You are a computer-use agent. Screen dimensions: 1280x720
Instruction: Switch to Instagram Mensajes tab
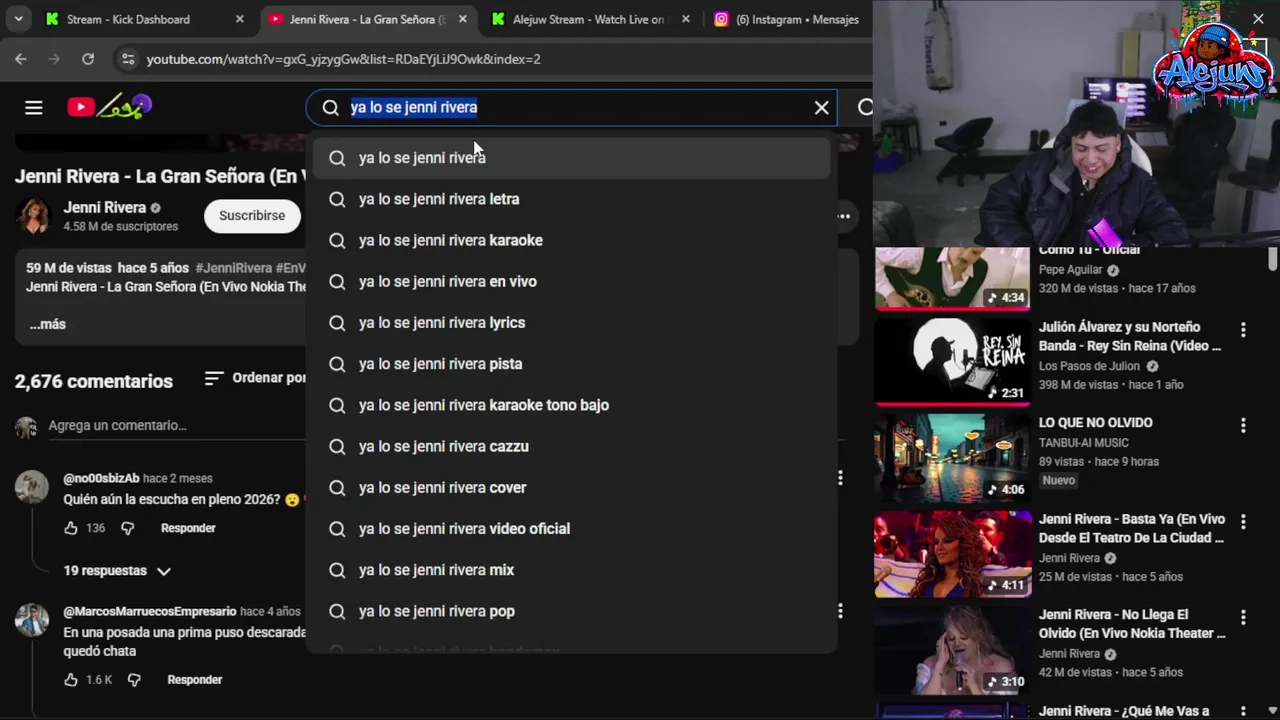pos(788,19)
